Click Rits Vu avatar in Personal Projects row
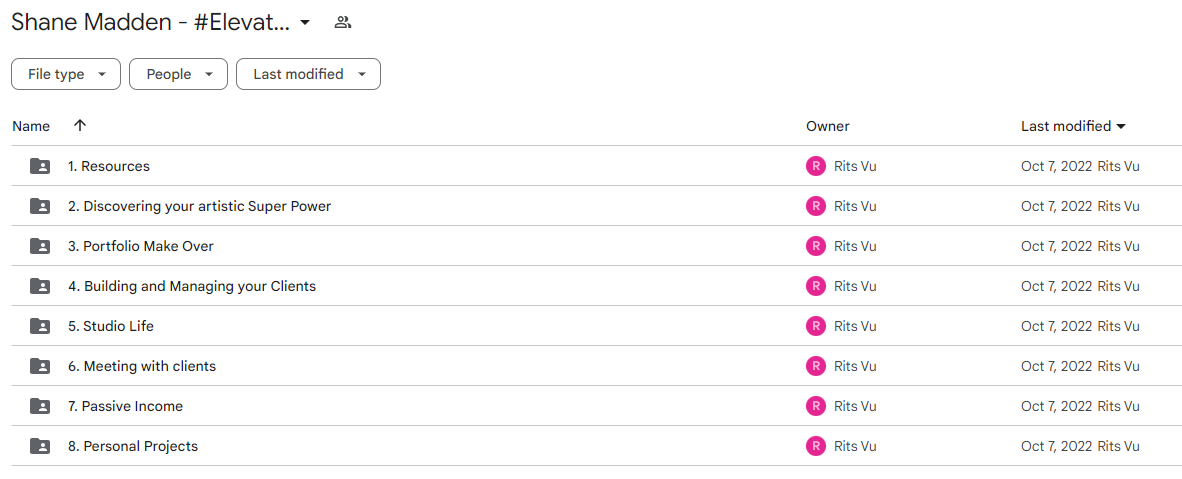Viewport: 1182px width, 479px height. 816,446
